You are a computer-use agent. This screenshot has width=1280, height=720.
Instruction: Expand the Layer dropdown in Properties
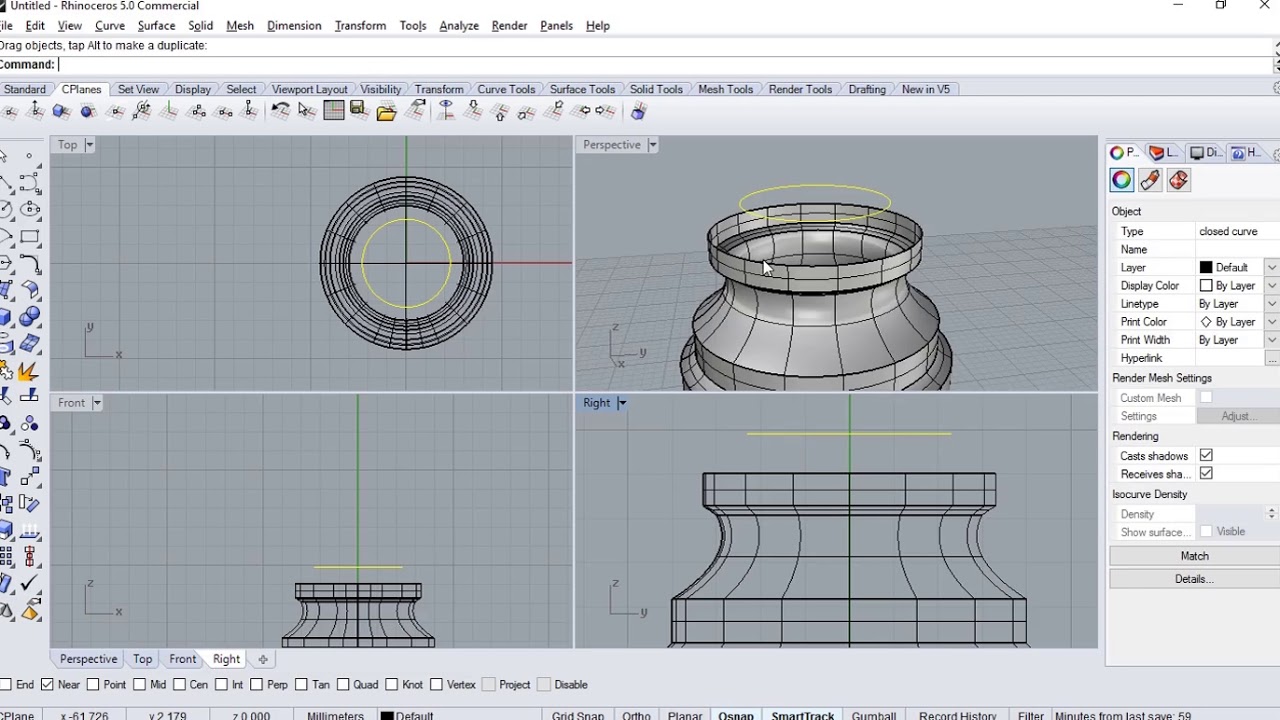click(x=1271, y=268)
